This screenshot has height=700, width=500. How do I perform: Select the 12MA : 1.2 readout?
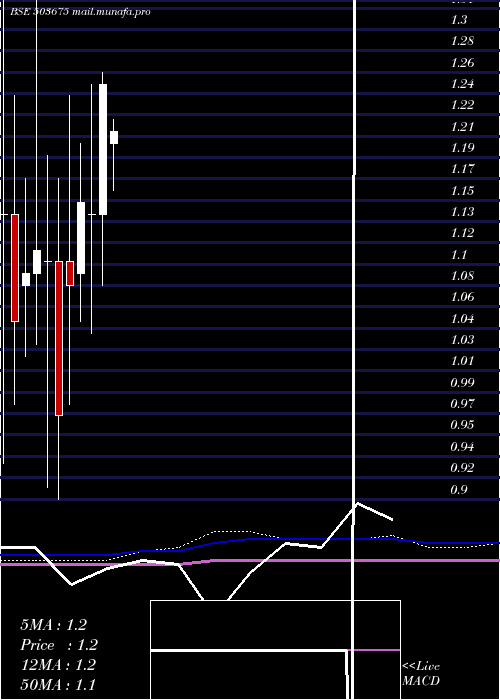pos(58,665)
